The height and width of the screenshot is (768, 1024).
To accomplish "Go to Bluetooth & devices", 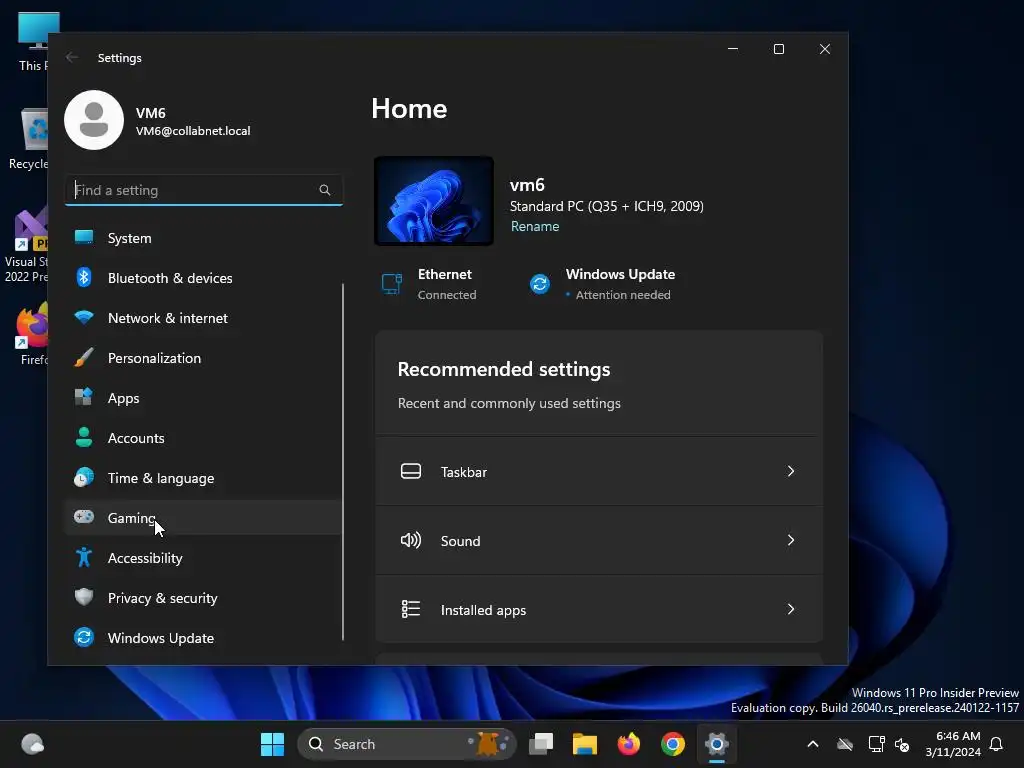I will pos(202,278).
